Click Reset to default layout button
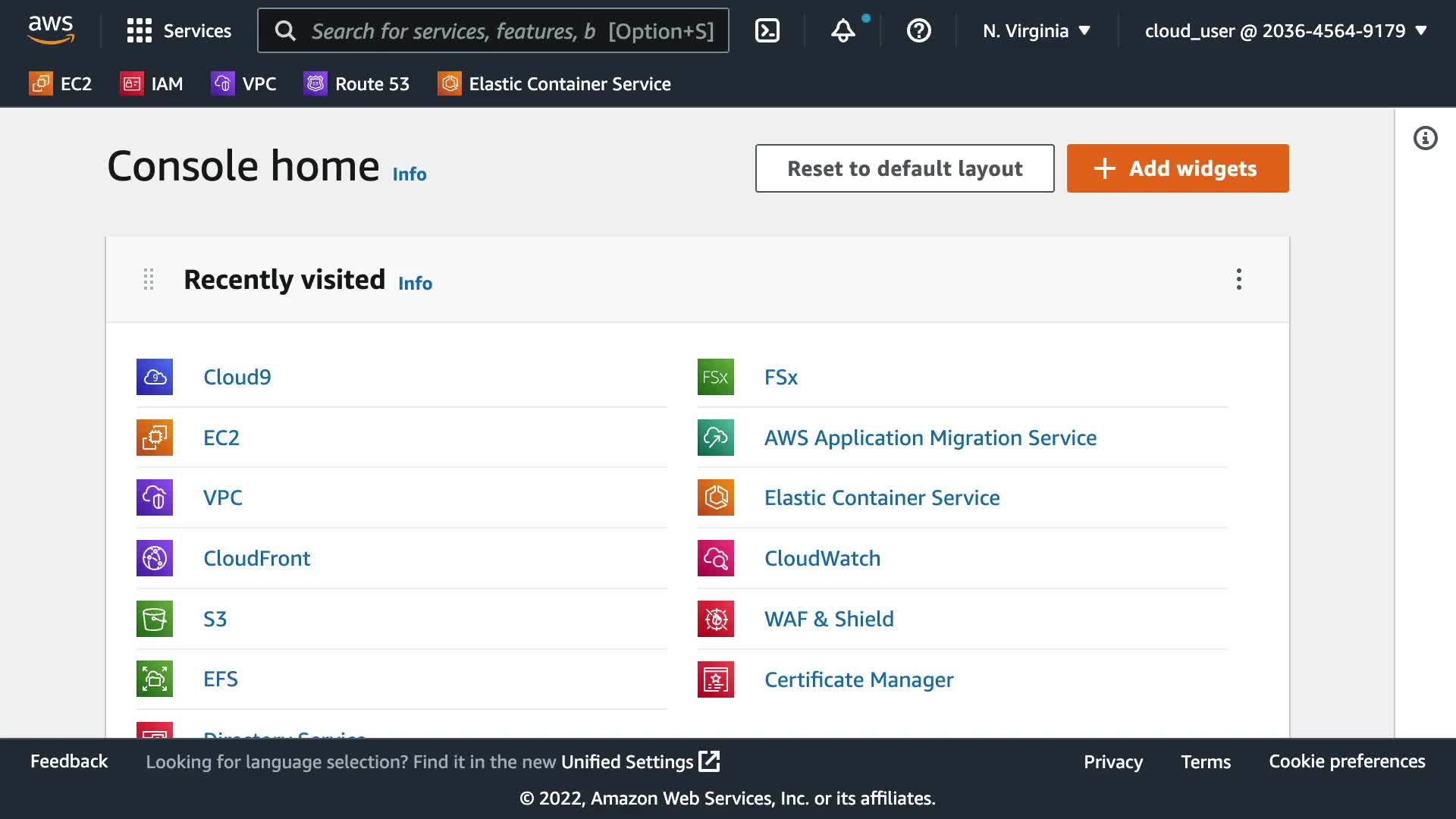1456x819 pixels. tap(904, 168)
